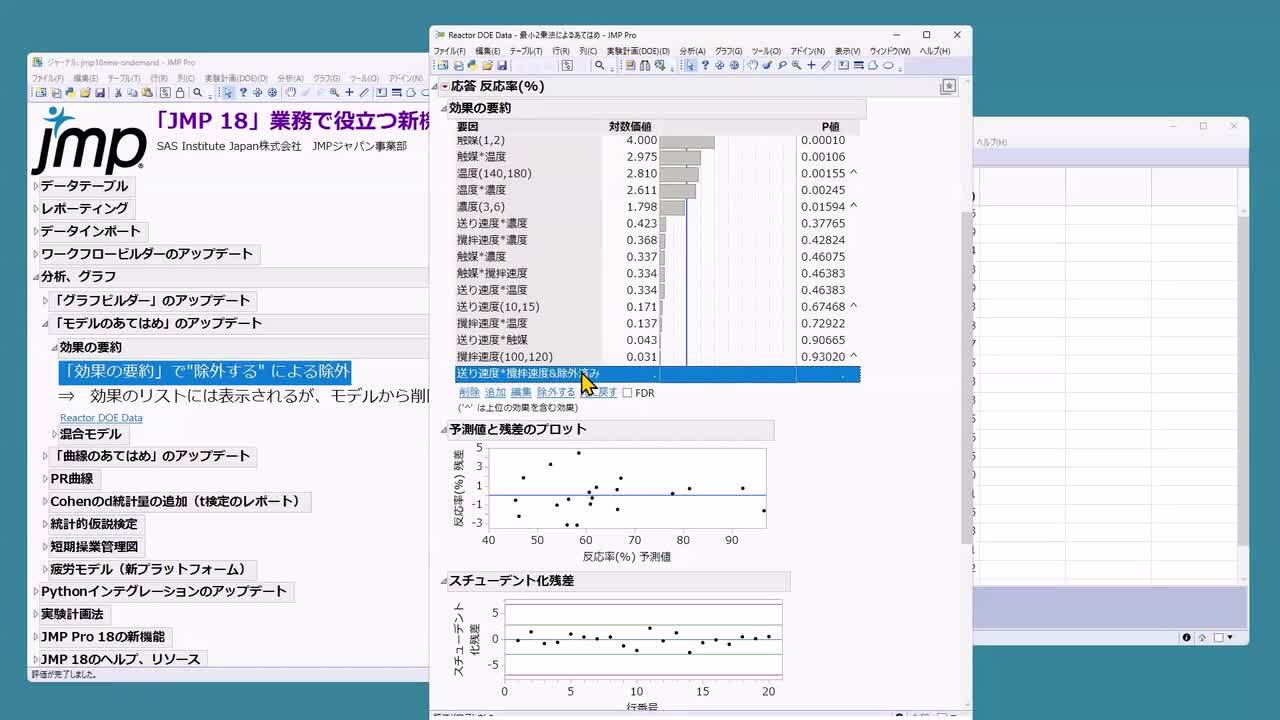The image size is (1280, 720).
Task: Select the brush tool in Reactor toolbar
Action: (766, 66)
